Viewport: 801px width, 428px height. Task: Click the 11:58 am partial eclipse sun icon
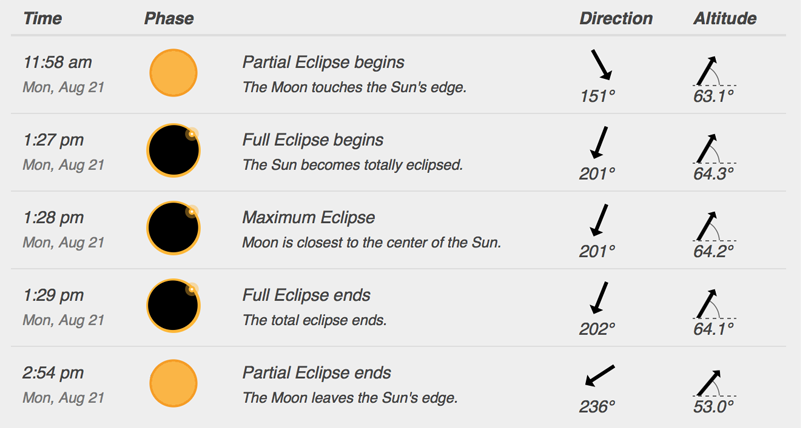(x=173, y=73)
